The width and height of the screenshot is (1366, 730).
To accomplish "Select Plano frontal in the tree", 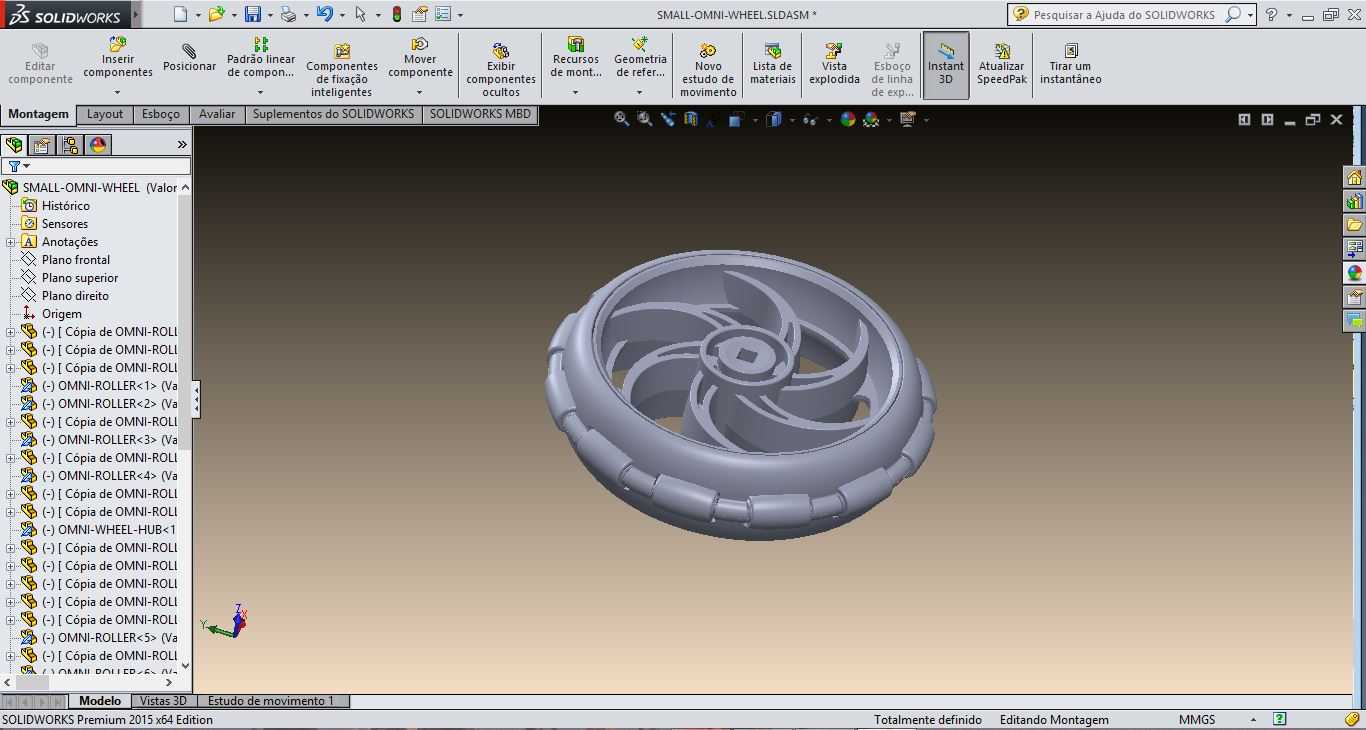I will (76, 260).
